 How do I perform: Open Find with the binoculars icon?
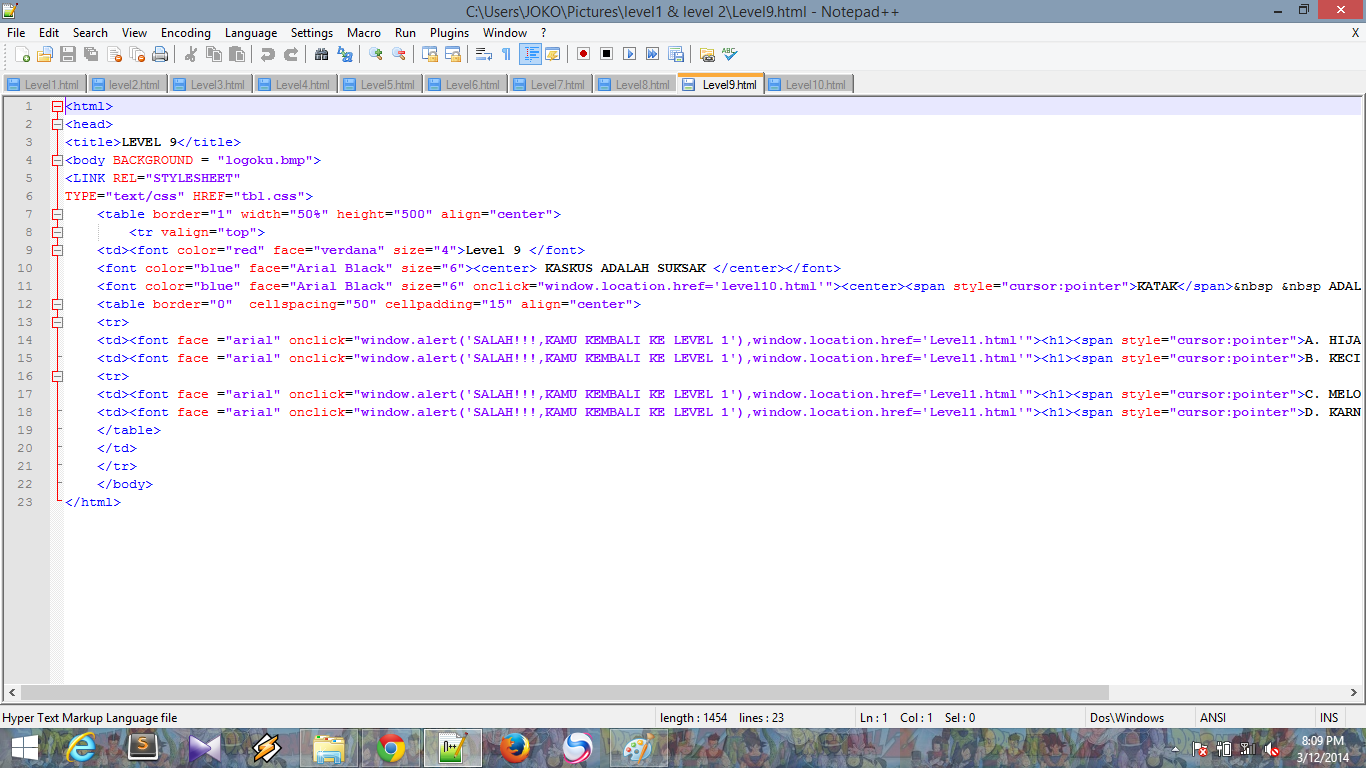[321, 54]
